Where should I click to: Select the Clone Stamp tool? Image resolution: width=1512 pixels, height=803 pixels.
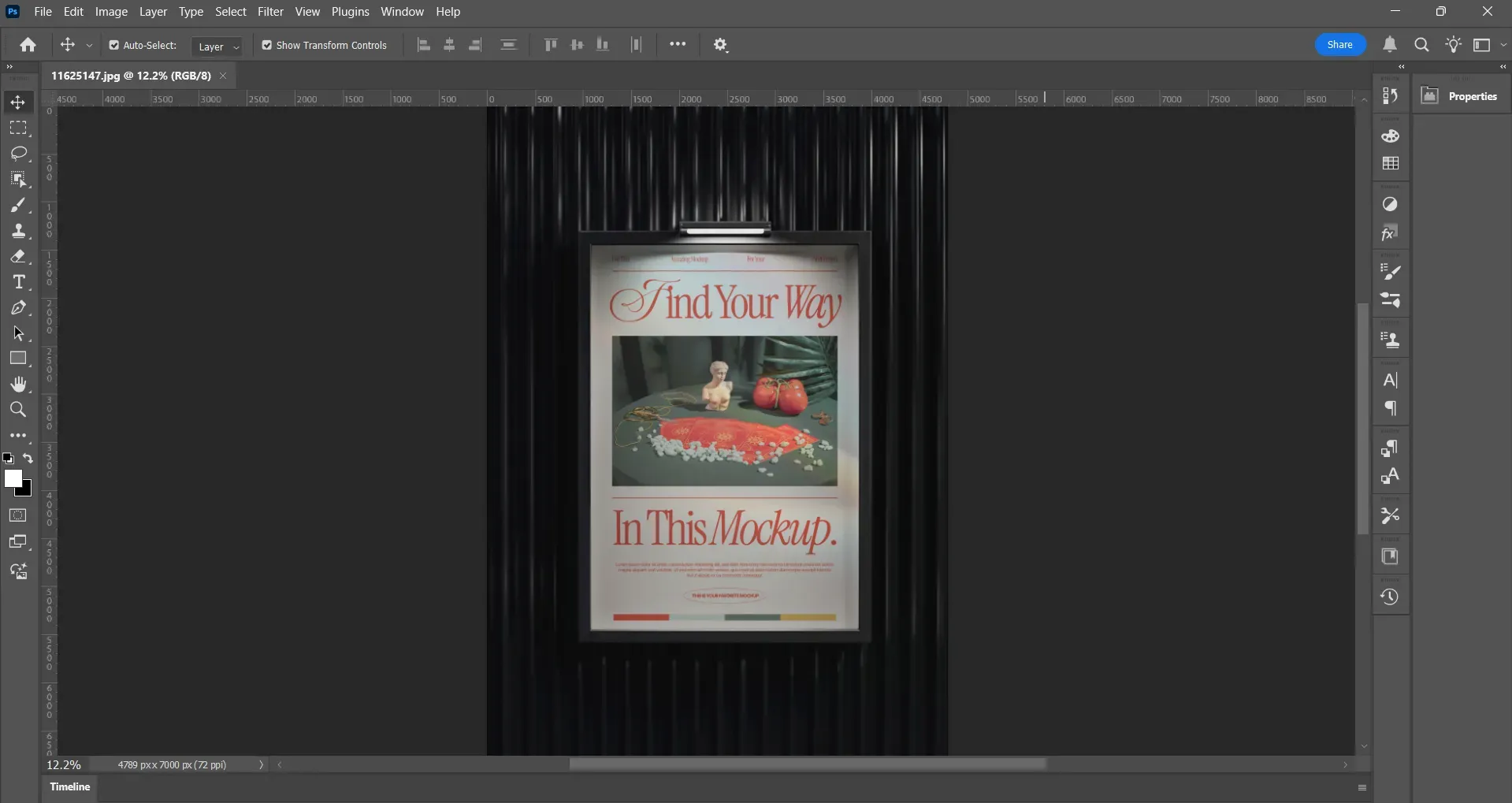[17, 230]
